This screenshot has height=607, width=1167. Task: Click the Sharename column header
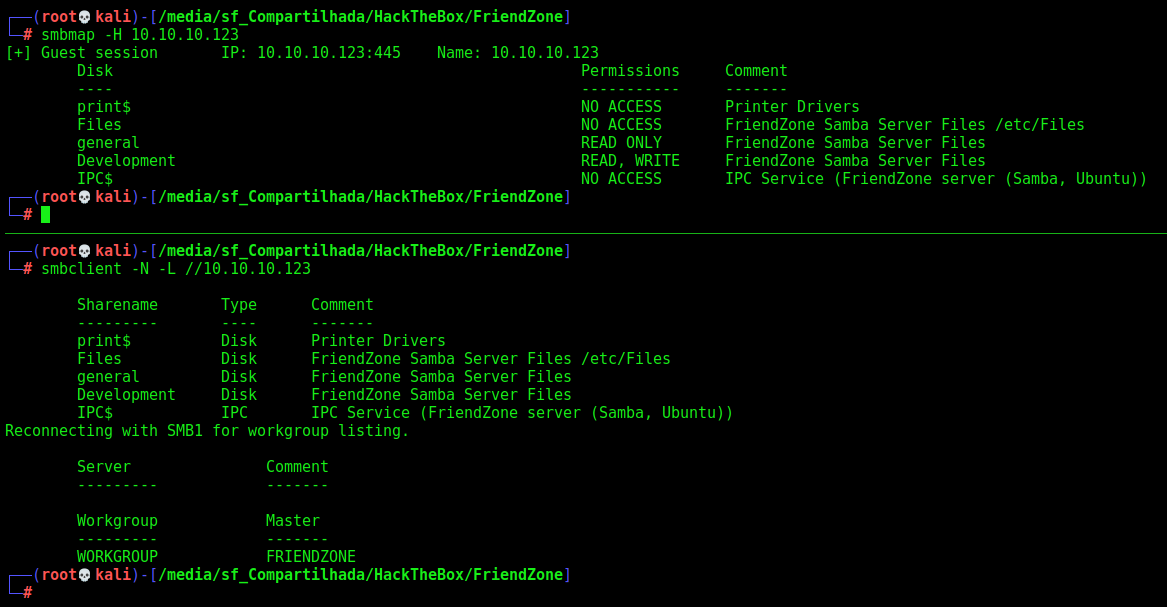coord(117,305)
